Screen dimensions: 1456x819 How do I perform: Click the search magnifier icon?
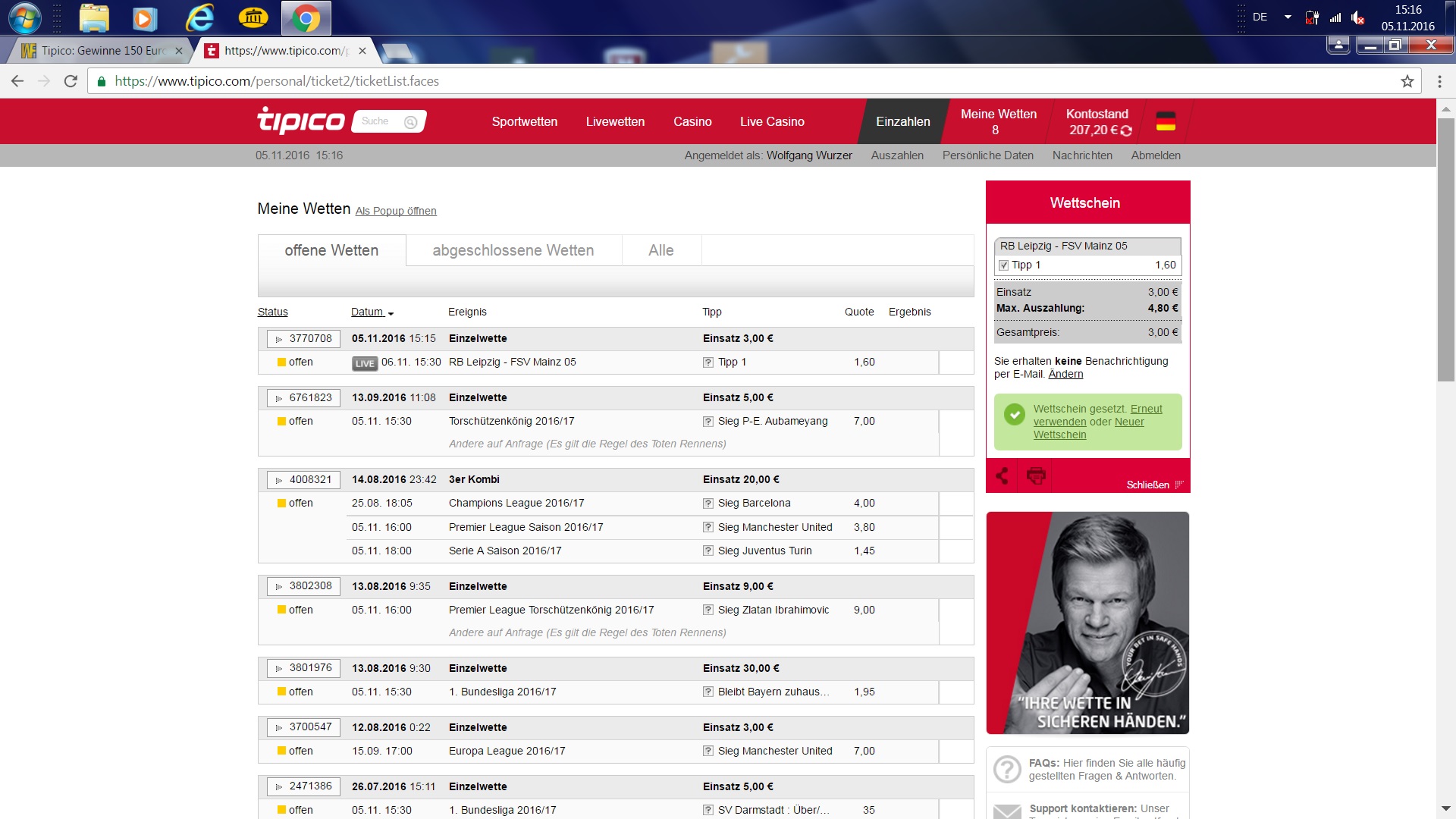[411, 122]
